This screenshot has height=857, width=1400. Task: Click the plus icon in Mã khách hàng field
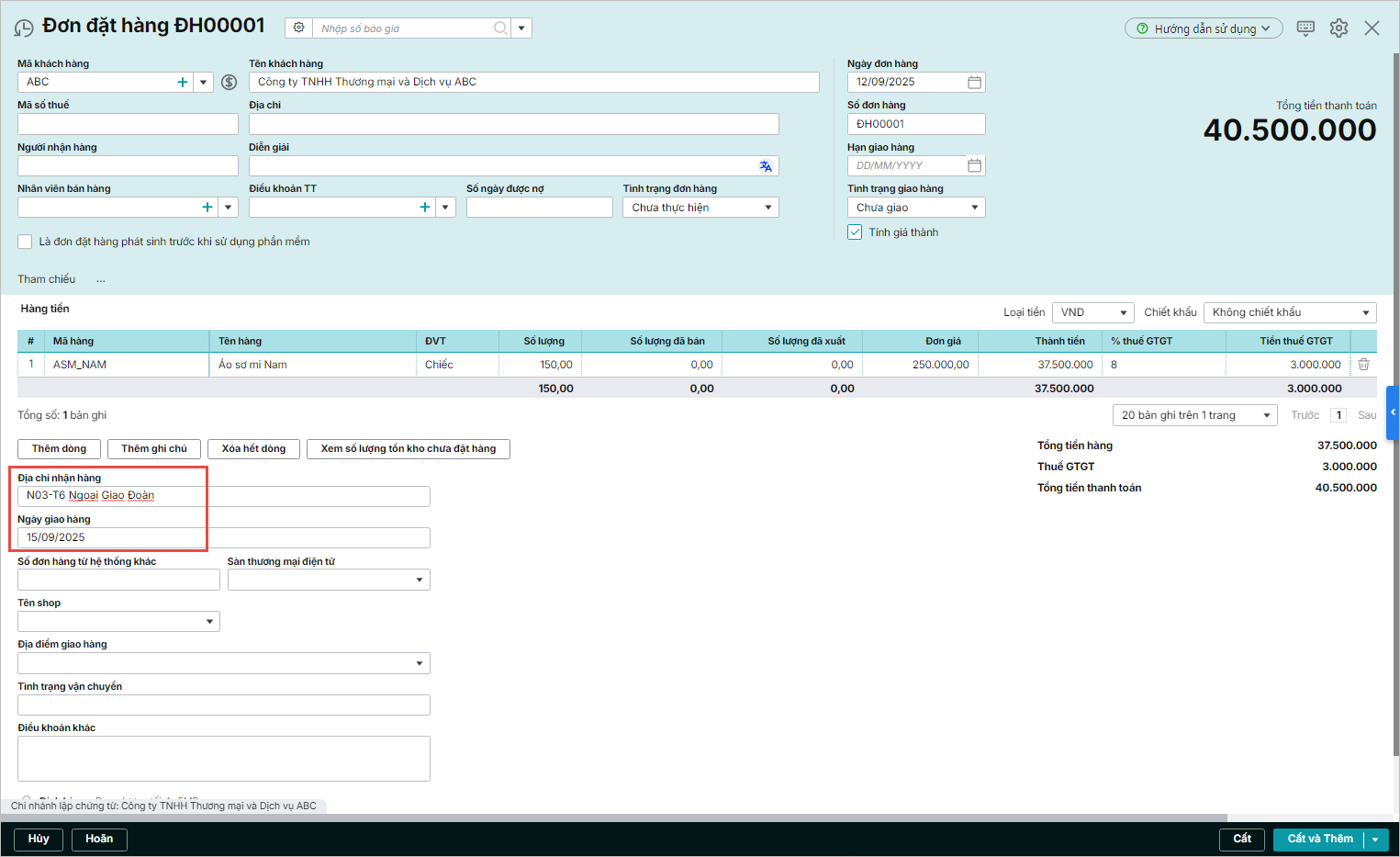point(183,83)
